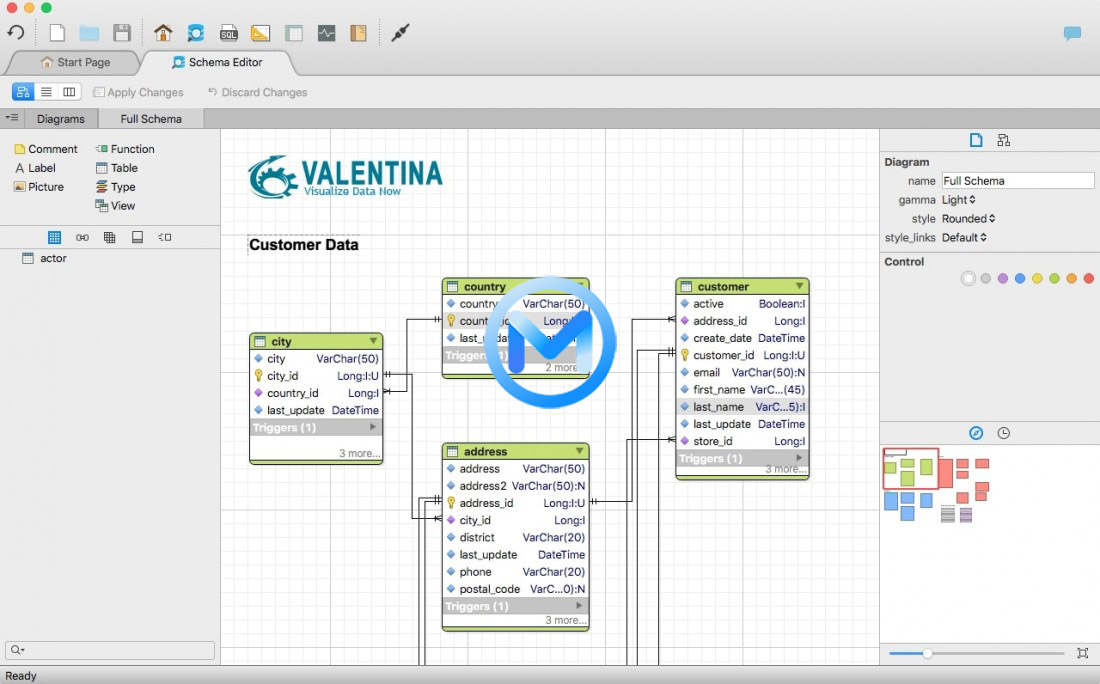Switch to list view mode
Viewport: 1100px width, 684px height.
pos(46,92)
